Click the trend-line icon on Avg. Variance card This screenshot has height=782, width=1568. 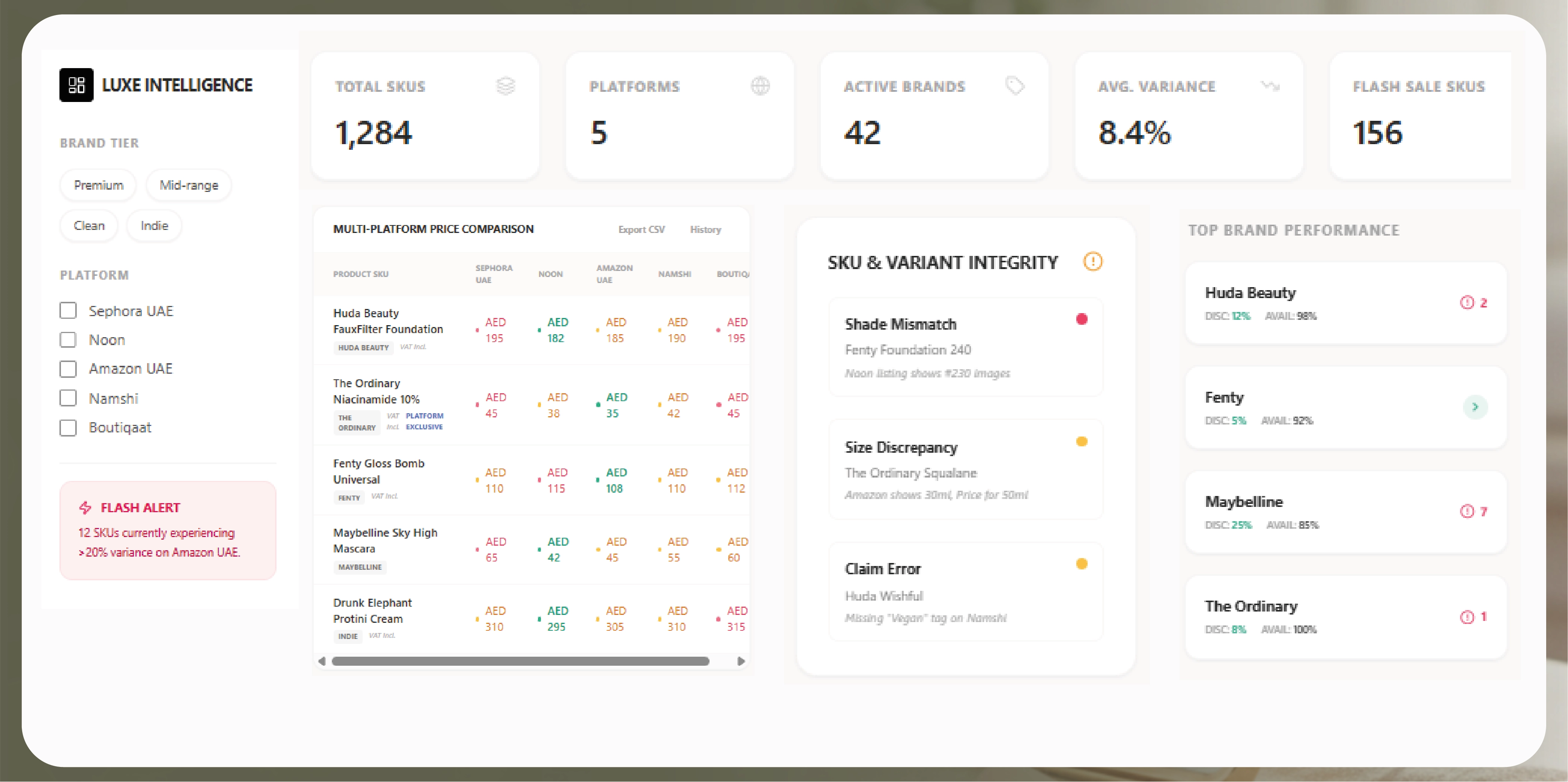coord(1270,86)
